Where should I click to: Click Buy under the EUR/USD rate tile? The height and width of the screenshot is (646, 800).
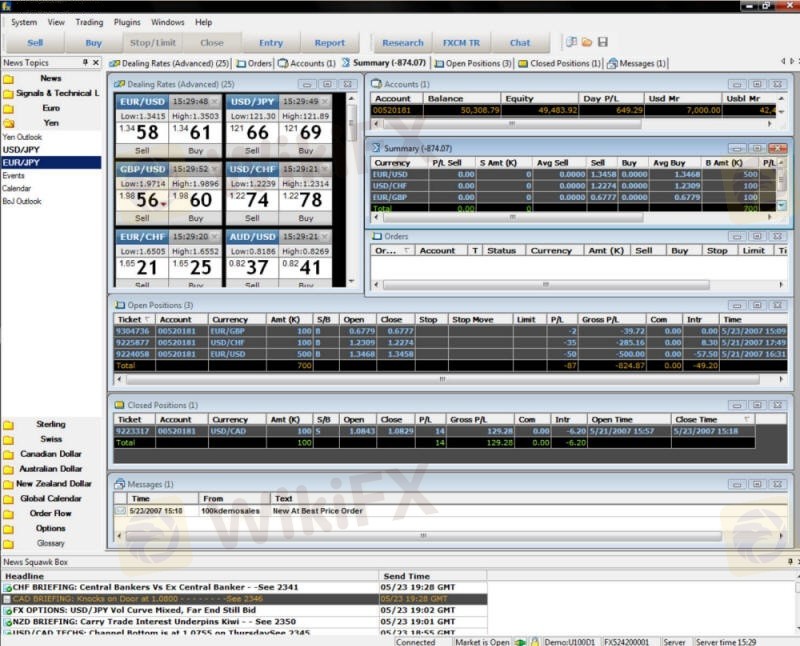[x=195, y=150]
